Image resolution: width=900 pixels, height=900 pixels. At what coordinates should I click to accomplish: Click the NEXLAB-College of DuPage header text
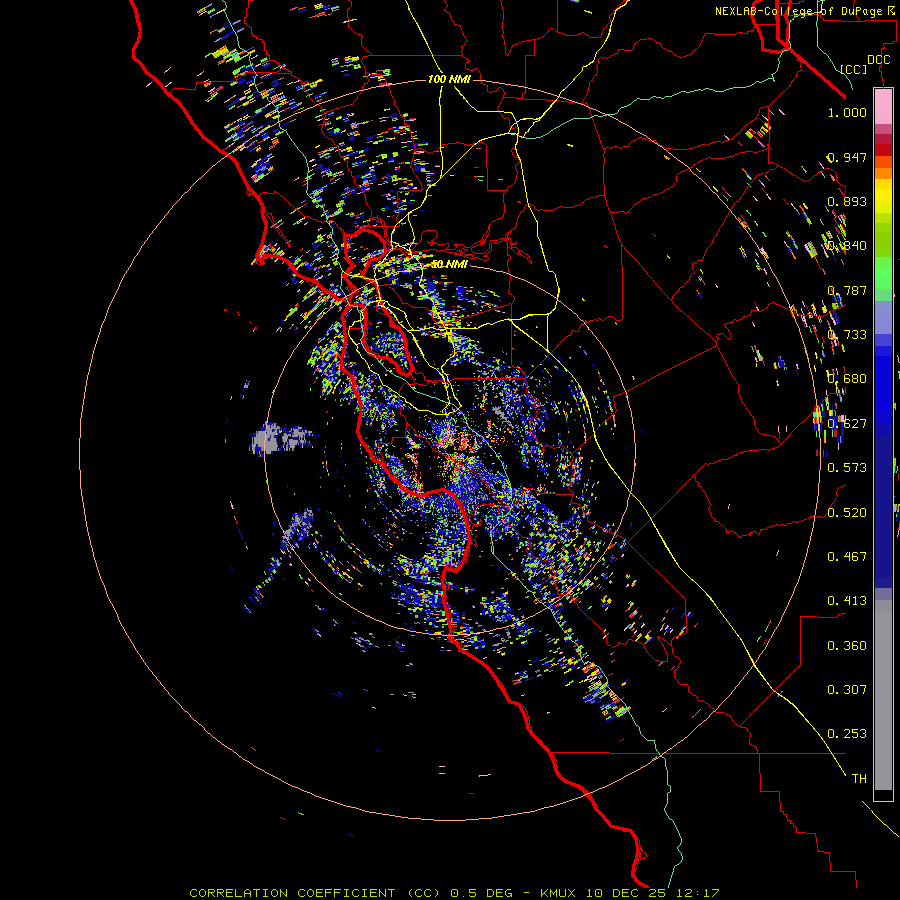pos(804,11)
